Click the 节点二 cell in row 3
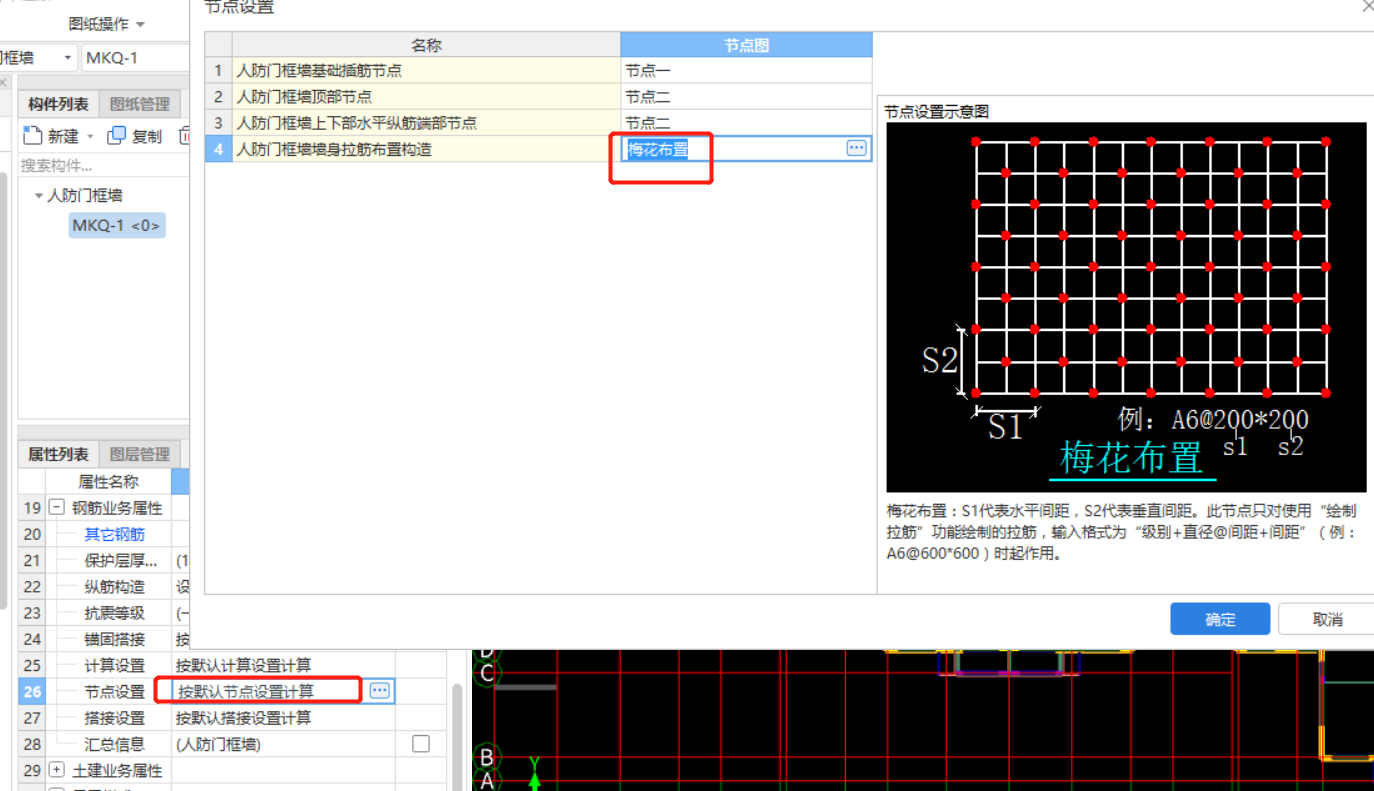The width and height of the screenshot is (1374, 791). [x=746, y=123]
